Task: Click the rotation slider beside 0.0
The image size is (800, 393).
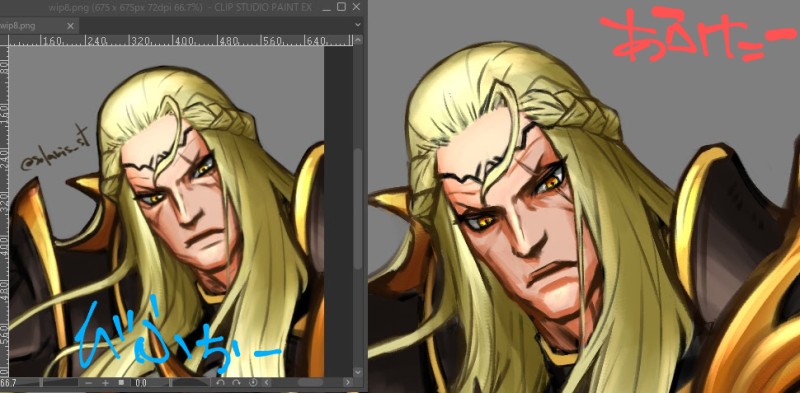Action: coord(190,383)
